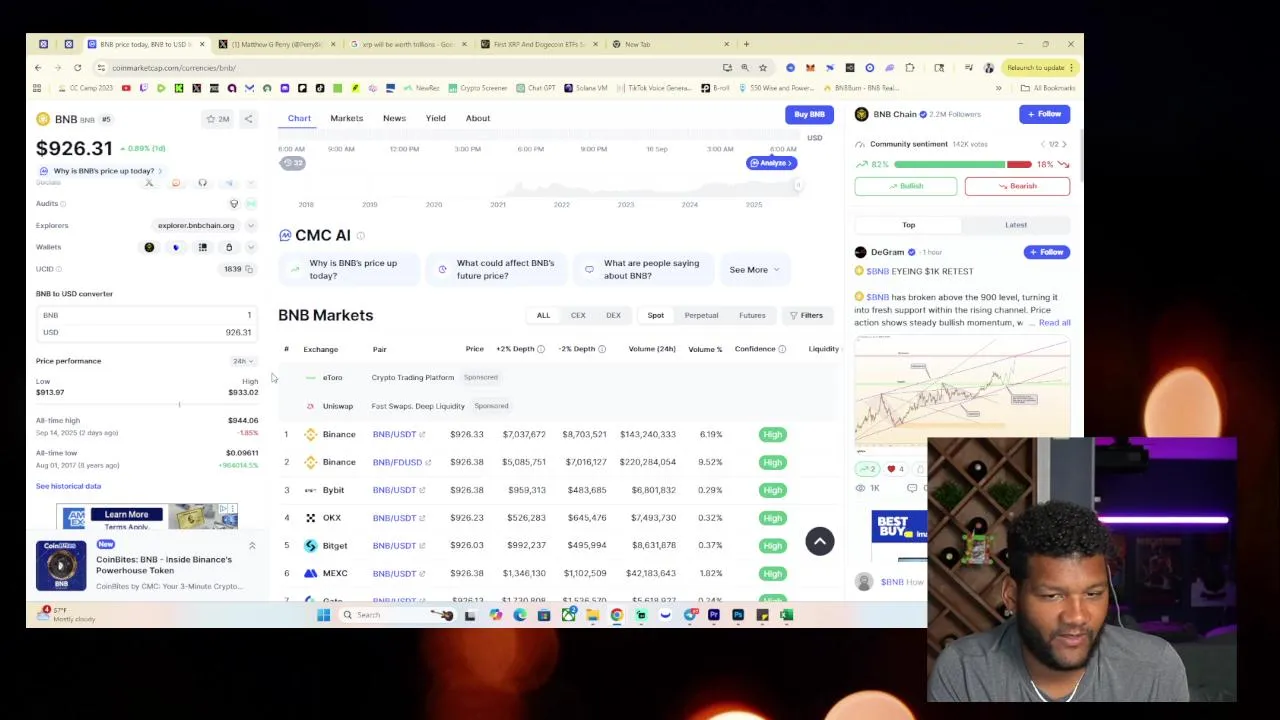Open the Markets tab
This screenshot has width=1280, height=720.
[347, 118]
